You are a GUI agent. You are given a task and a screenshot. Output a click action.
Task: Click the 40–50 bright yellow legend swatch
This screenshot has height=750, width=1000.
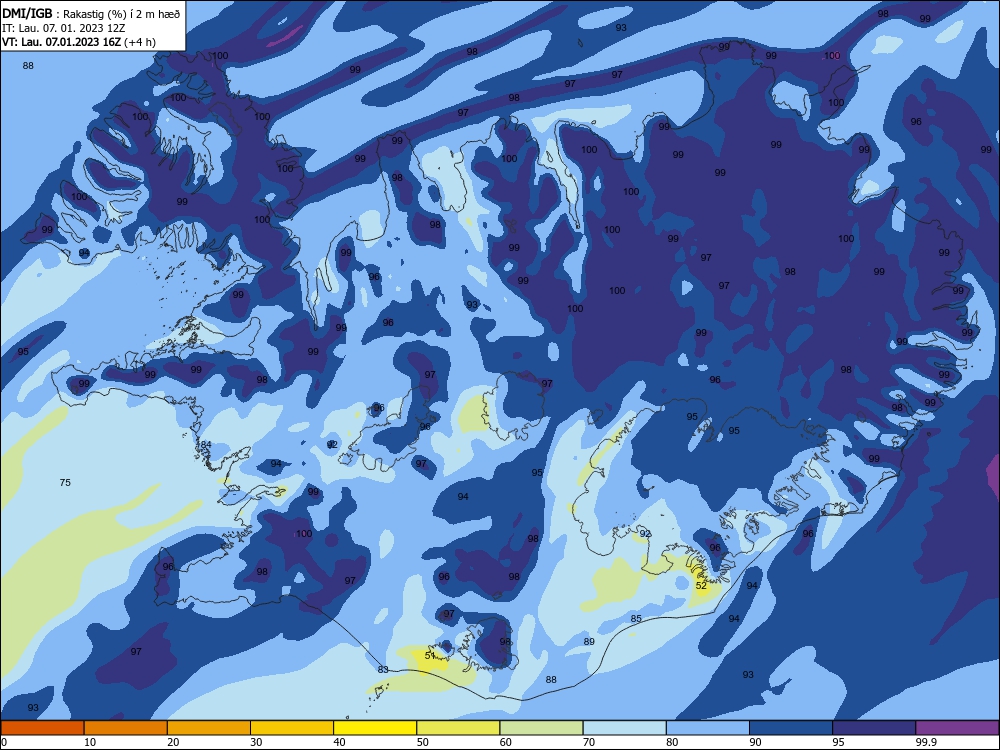[x=375, y=728]
